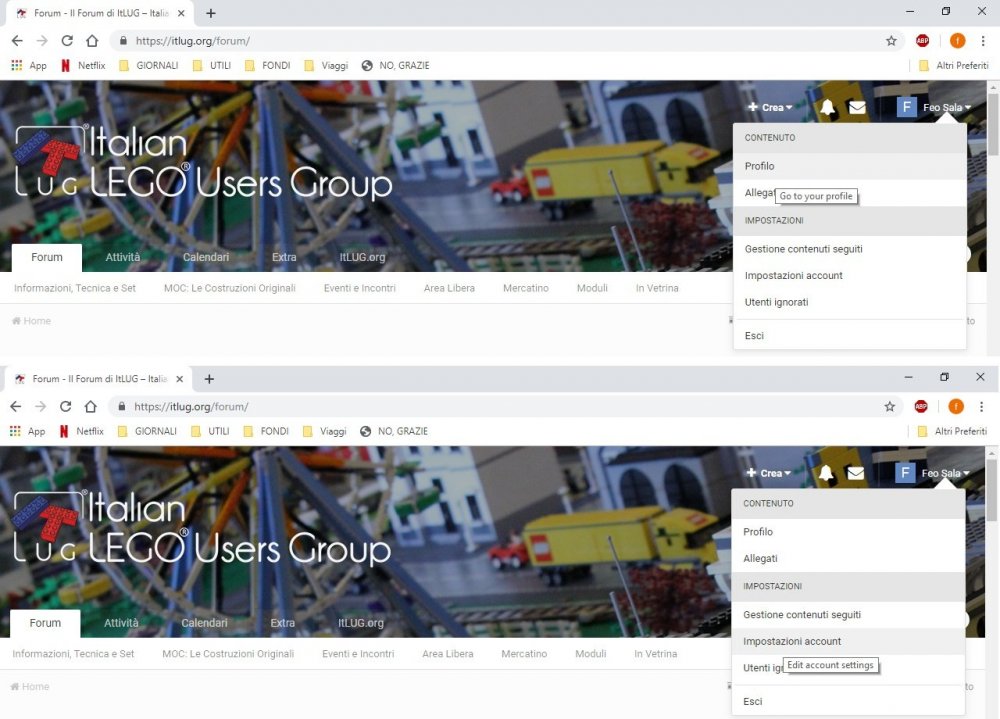Open the ItLUG.org tab in the lower window
The image size is (1000, 719).
click(361, 623)
